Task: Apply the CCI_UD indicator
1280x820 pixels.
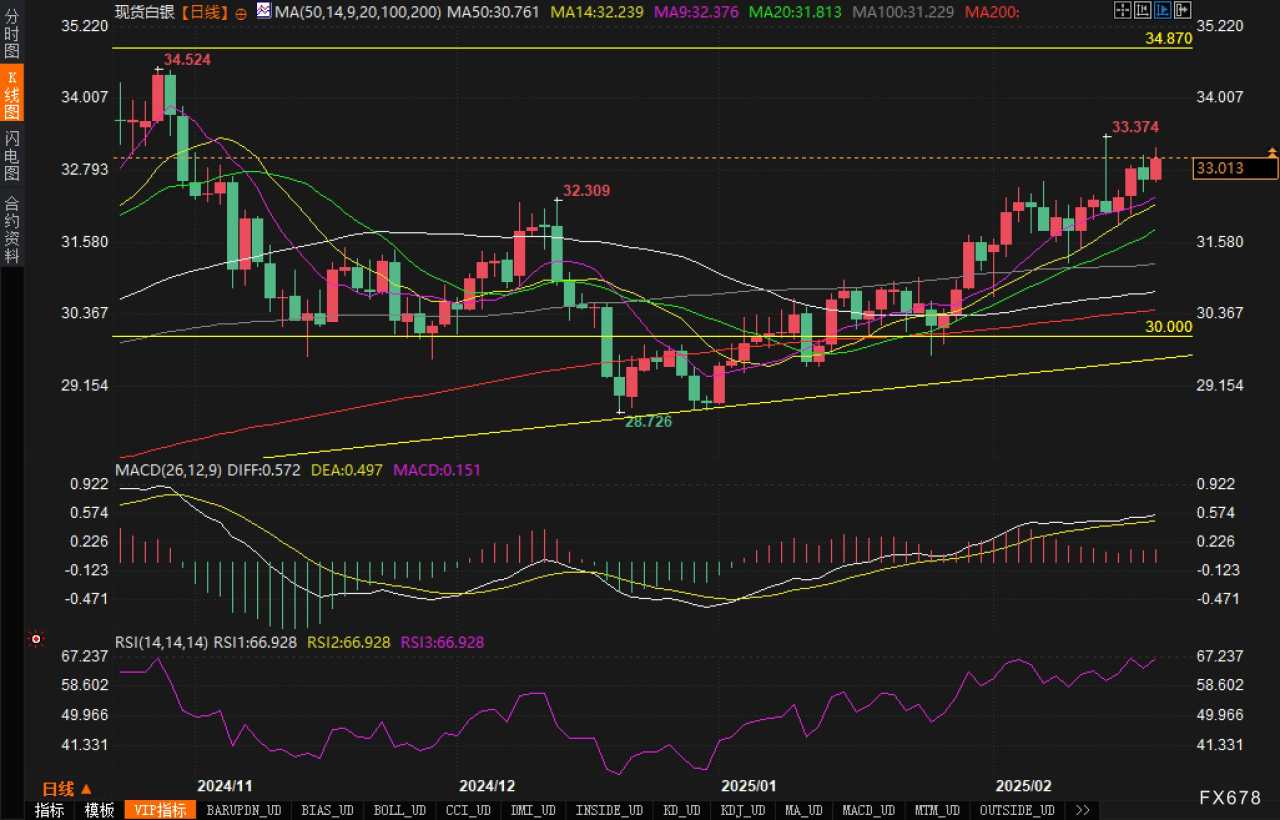Action: click(x=467, y=810)
